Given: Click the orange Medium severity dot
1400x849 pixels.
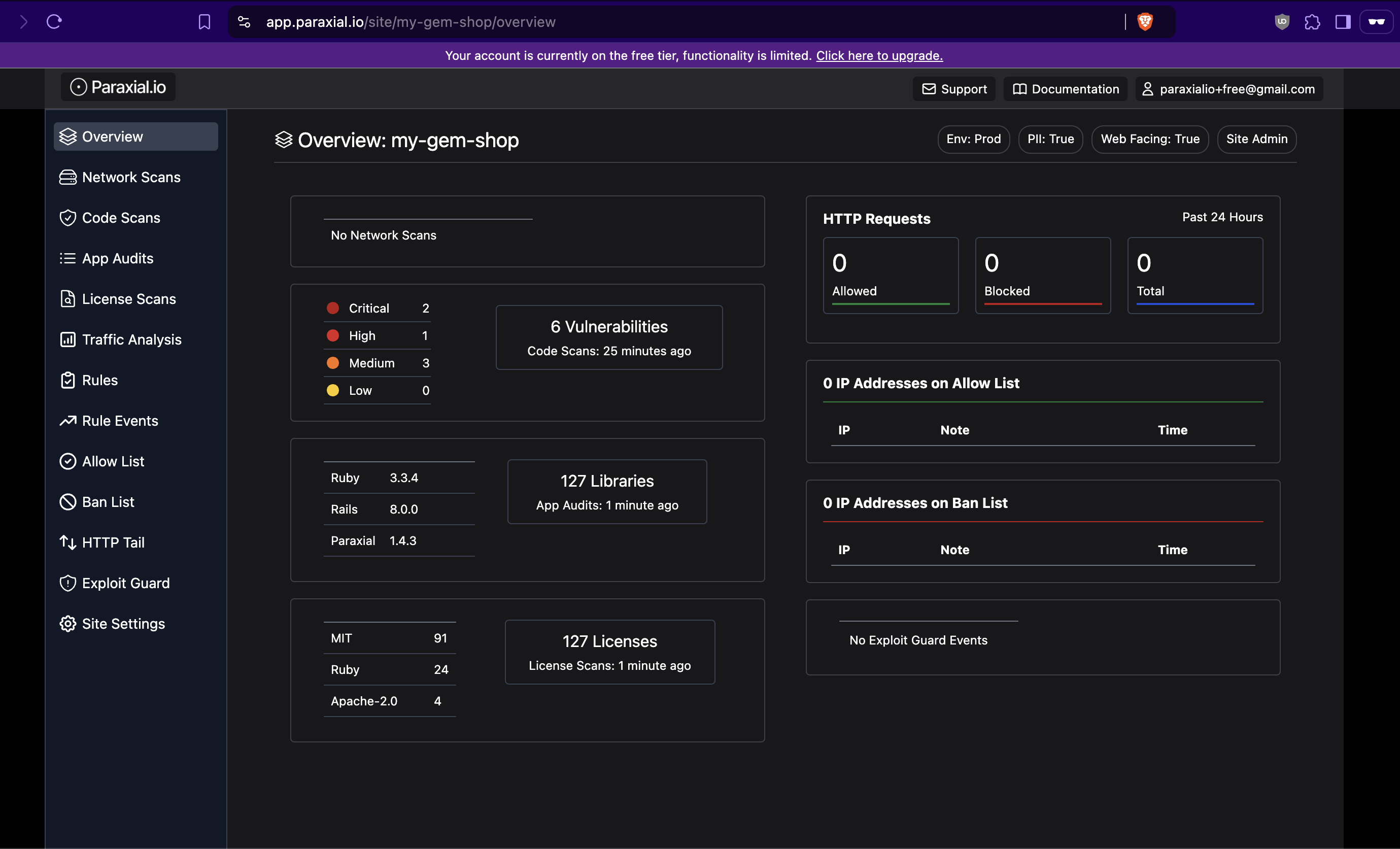Looking at the screenshot, I should coord(333,362).
